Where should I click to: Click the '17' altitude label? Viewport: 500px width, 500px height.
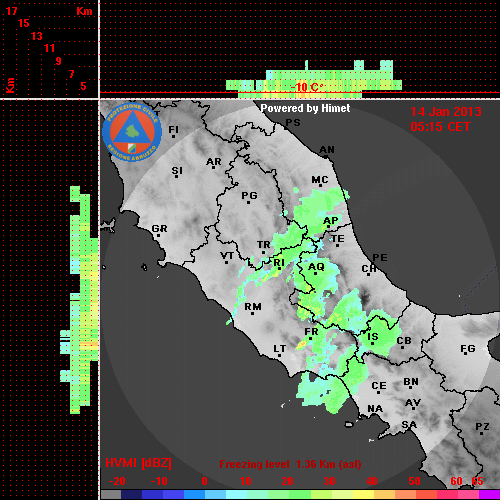tap(11, 11)
